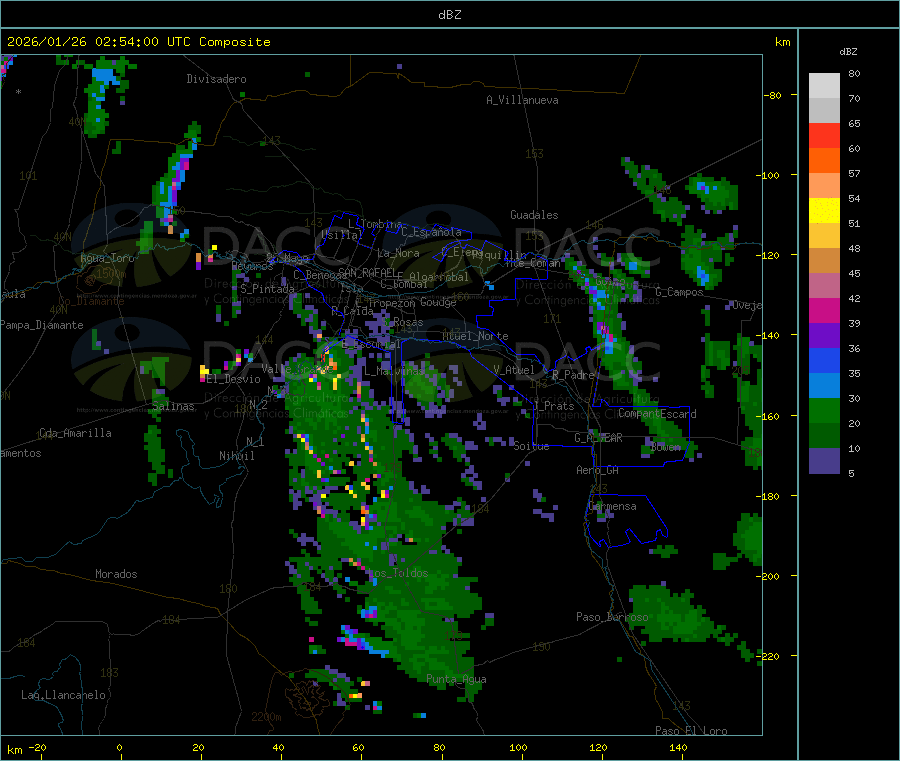Click the Paso_Barroso location label
This screenshot has height=761, width=900.
coord(612,617)
